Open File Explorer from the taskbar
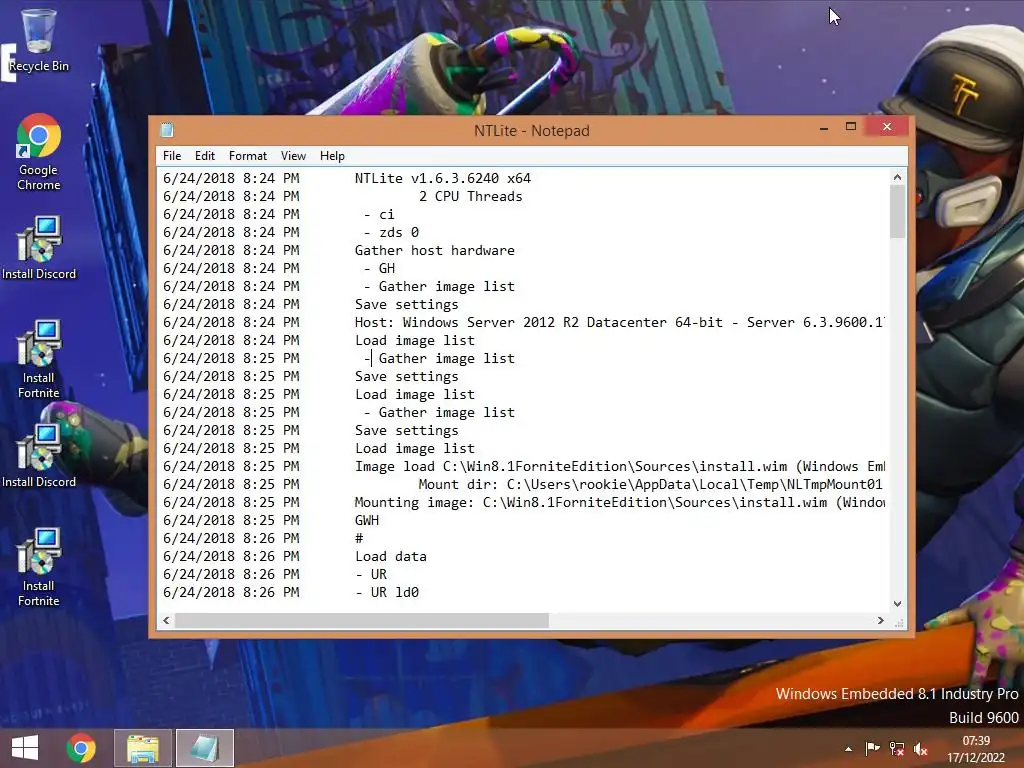Image resolution: width=1024 pixels, height=768 pixels. click(x=143, y=748)
